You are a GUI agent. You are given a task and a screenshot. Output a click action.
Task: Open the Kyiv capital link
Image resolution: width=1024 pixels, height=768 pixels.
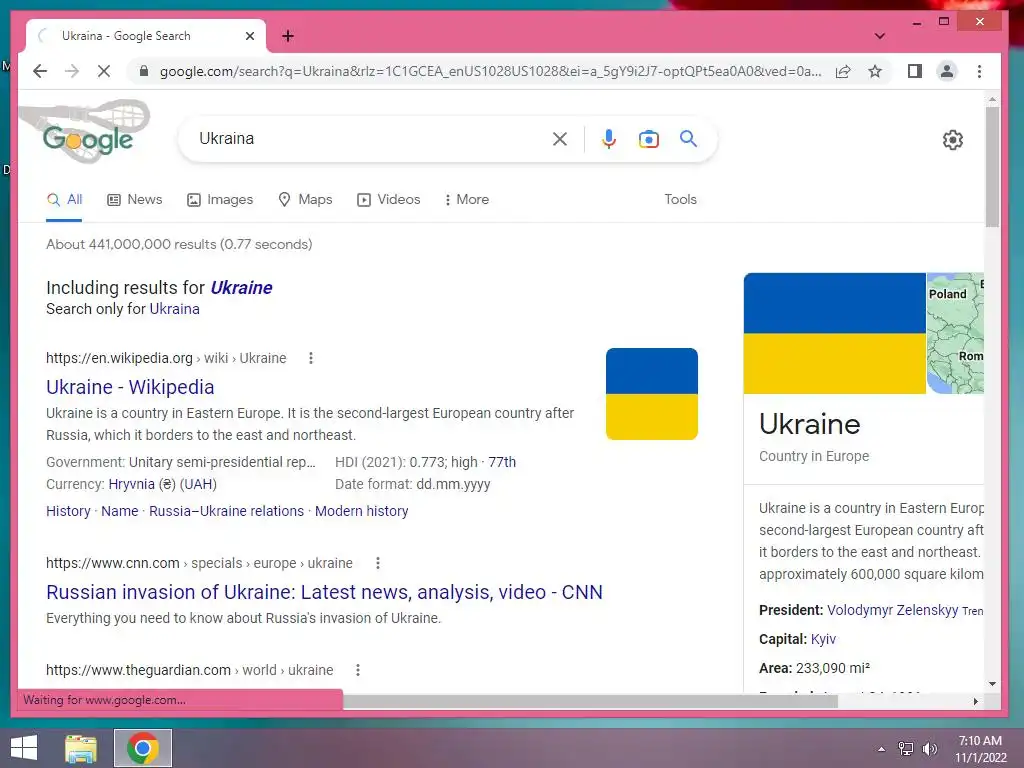click(824, 639)
